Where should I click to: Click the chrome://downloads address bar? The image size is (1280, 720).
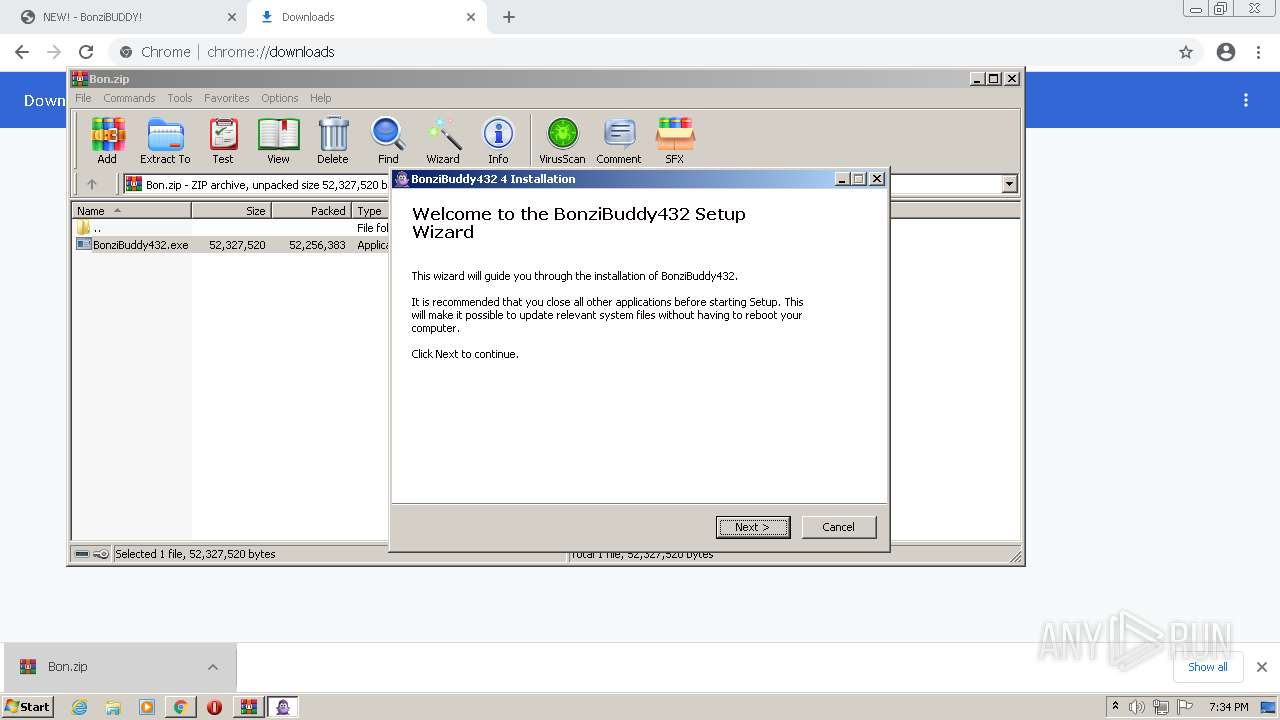tap(640, 52)
